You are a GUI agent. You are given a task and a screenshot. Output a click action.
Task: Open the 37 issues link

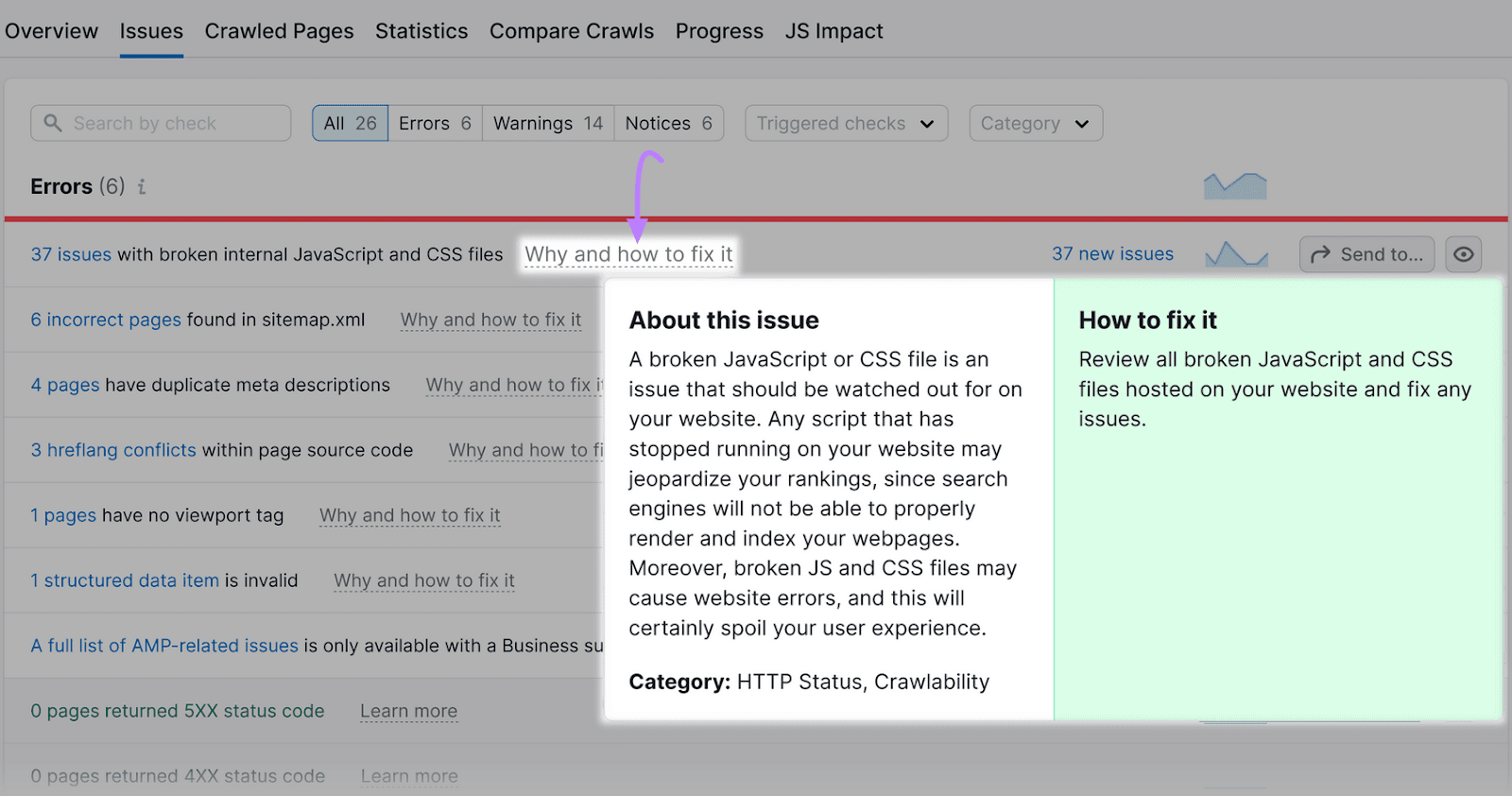coord(71,254)
